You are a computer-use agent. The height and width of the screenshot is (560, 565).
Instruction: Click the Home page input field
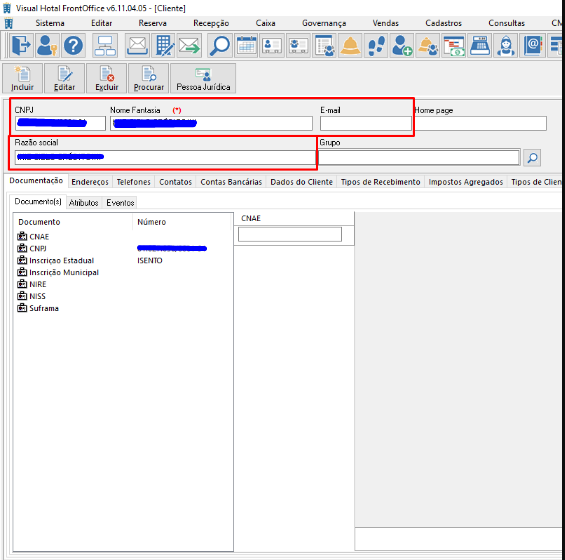(x=481, y=123)
